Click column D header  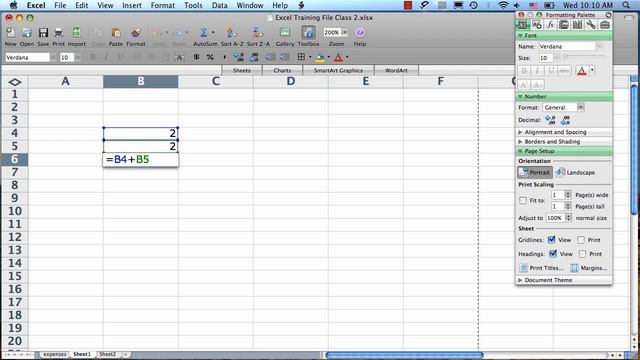point(291,82)
